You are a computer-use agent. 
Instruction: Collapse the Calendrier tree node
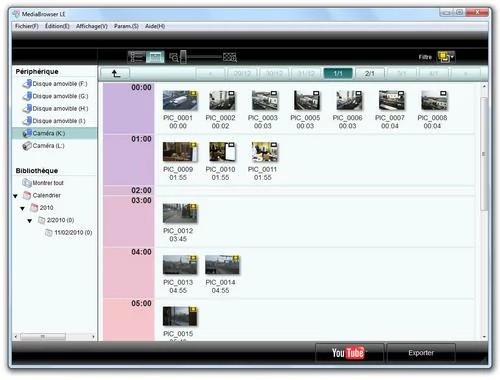click(x=15, y=196)
